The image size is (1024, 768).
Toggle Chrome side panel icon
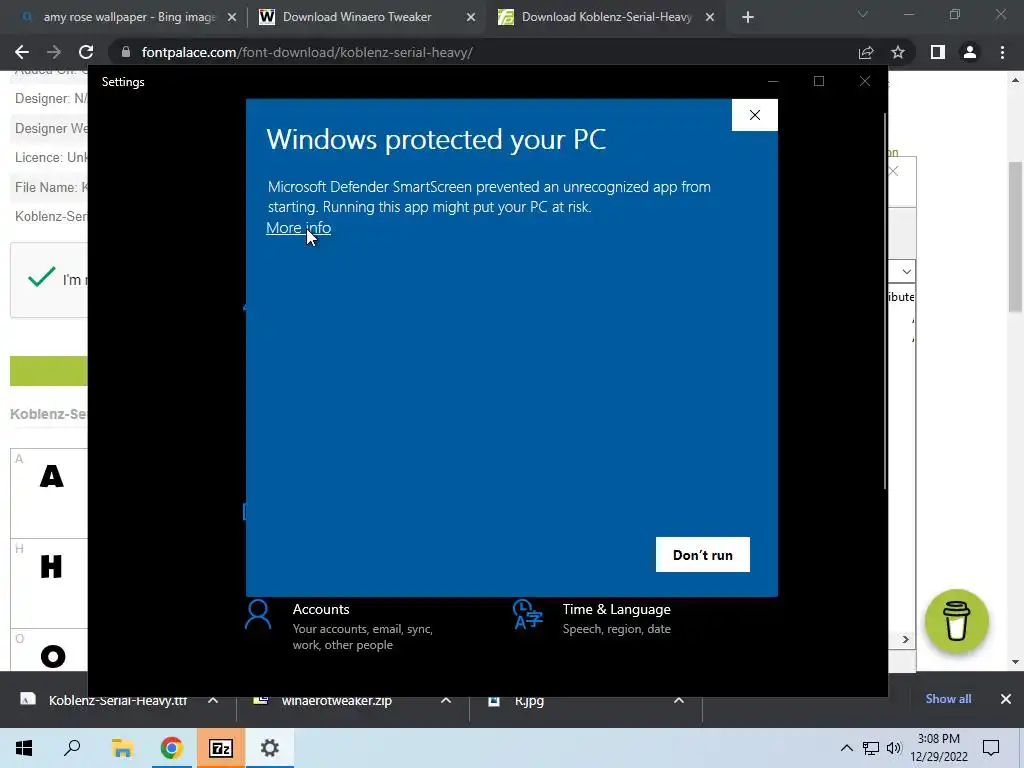[x=938, y=52]
